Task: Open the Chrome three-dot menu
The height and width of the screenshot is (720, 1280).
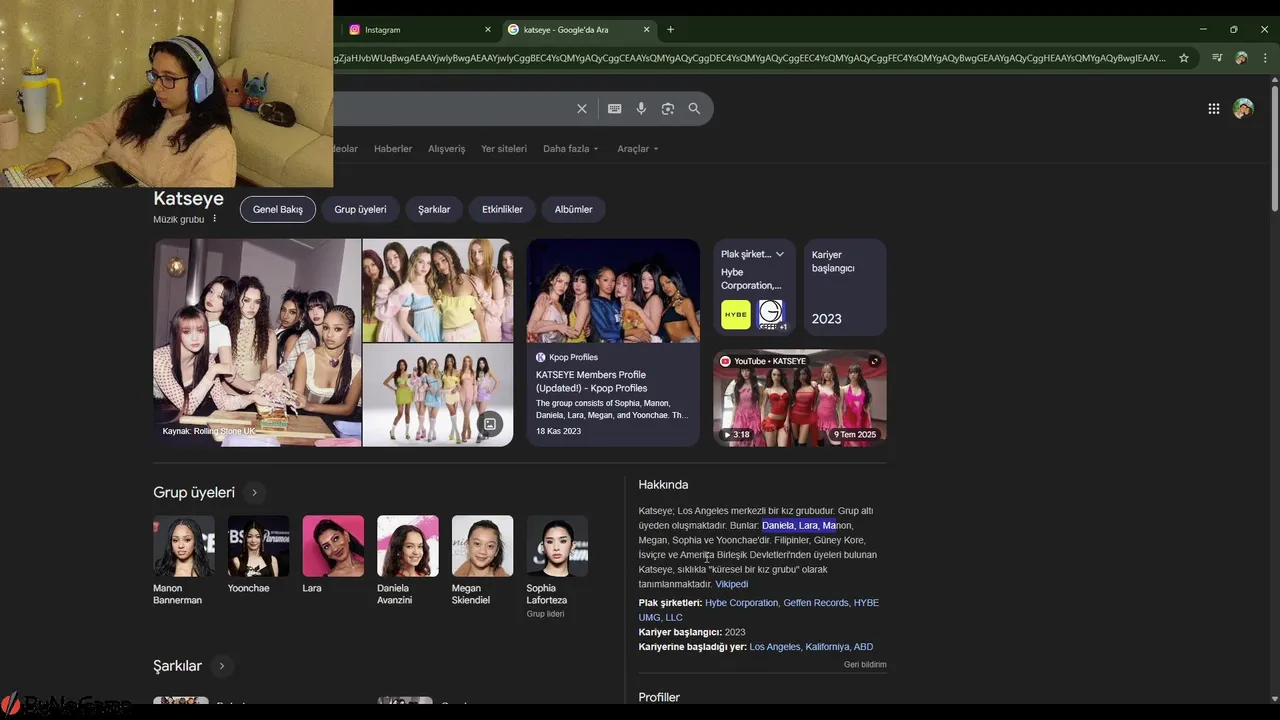Action: (1264, 58)
